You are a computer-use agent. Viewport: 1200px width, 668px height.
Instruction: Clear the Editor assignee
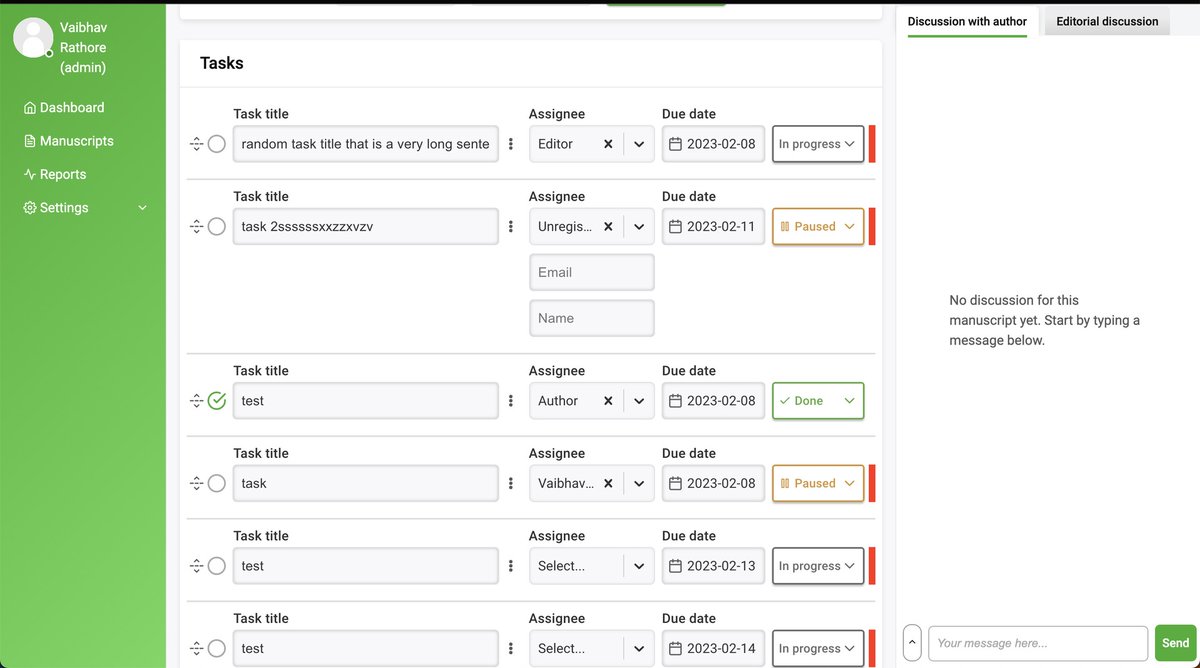point(608,144)
